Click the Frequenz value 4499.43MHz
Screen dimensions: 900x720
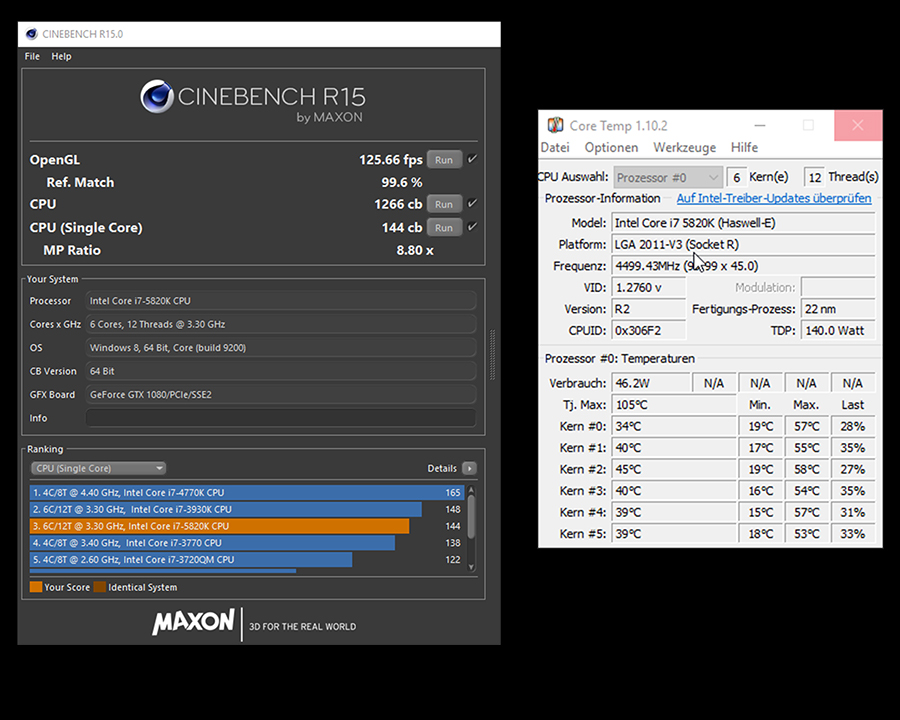(x=743, y=266)
